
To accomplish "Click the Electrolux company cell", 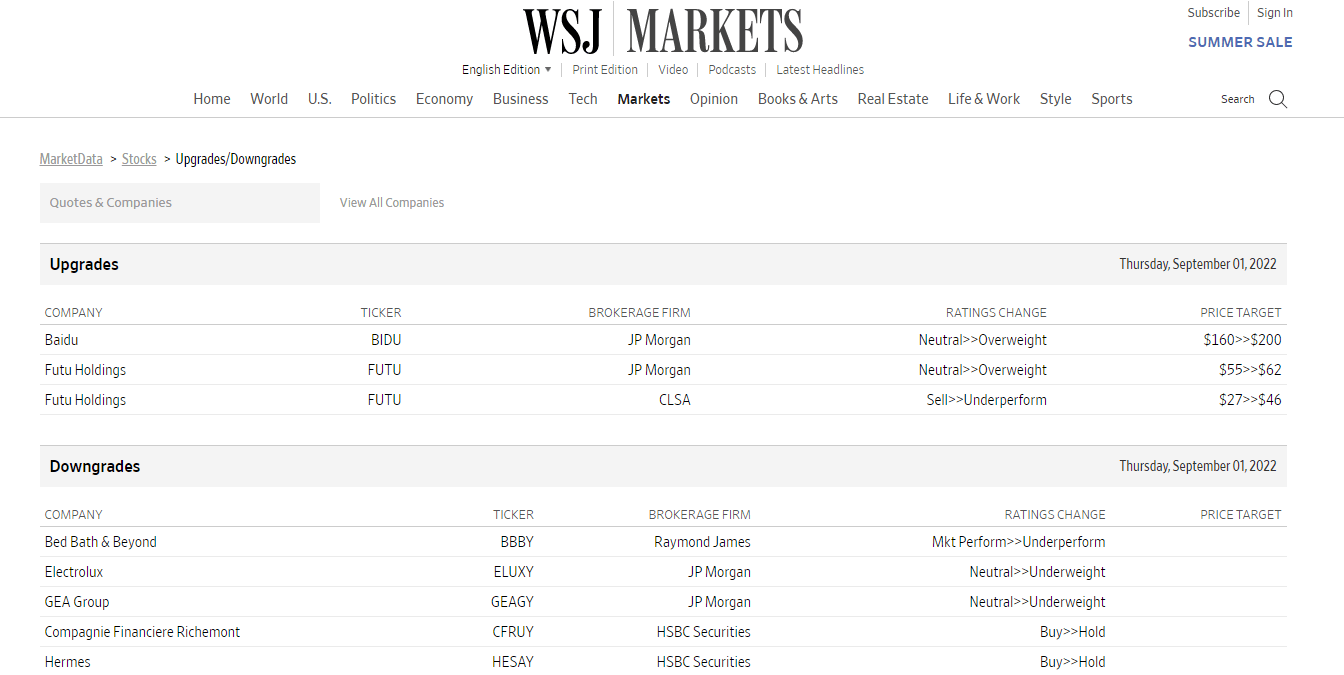I will [74, 572].
